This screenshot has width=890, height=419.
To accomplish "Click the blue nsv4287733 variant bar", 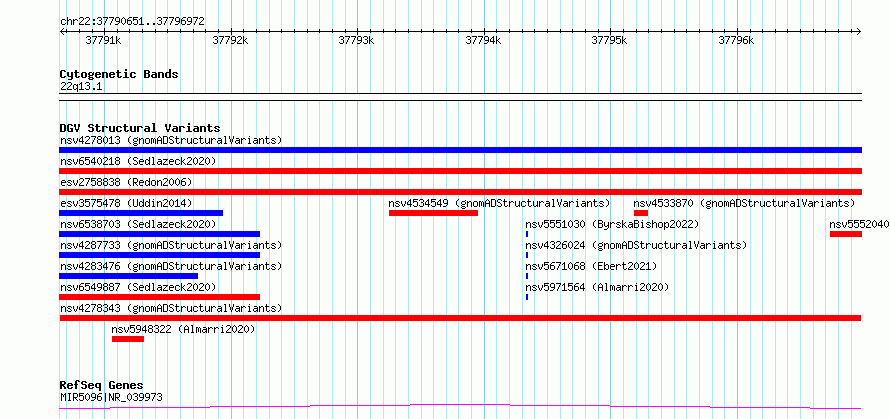I will click(159, 255).
